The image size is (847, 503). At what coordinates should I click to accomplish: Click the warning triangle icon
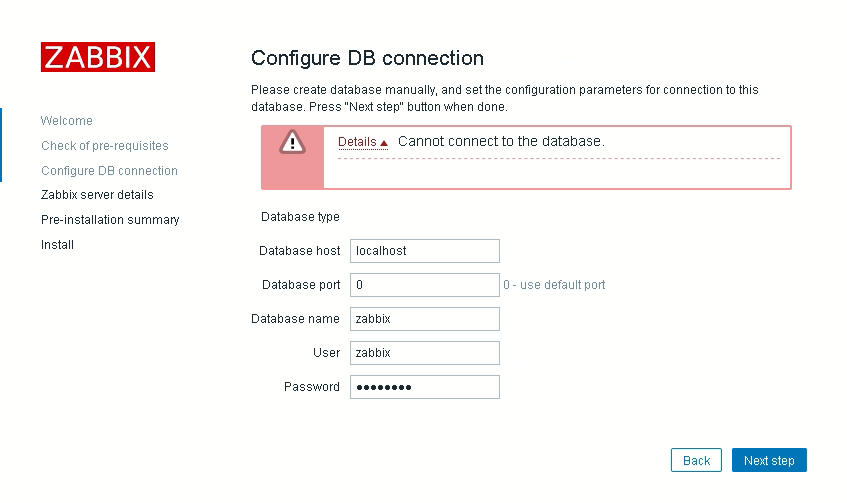point(292,142)
